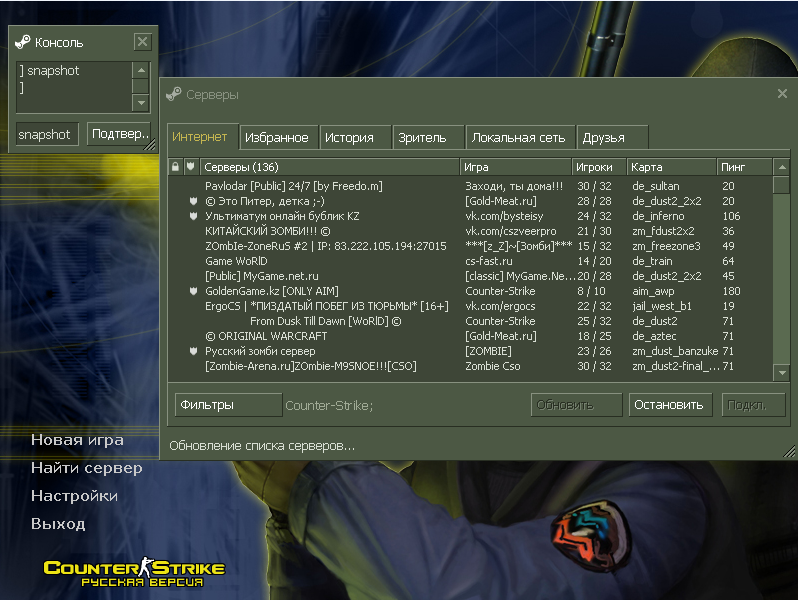Click game label cs-fast.ru
The height and width of the screenshot is (600, 798).
coord(489,261)
